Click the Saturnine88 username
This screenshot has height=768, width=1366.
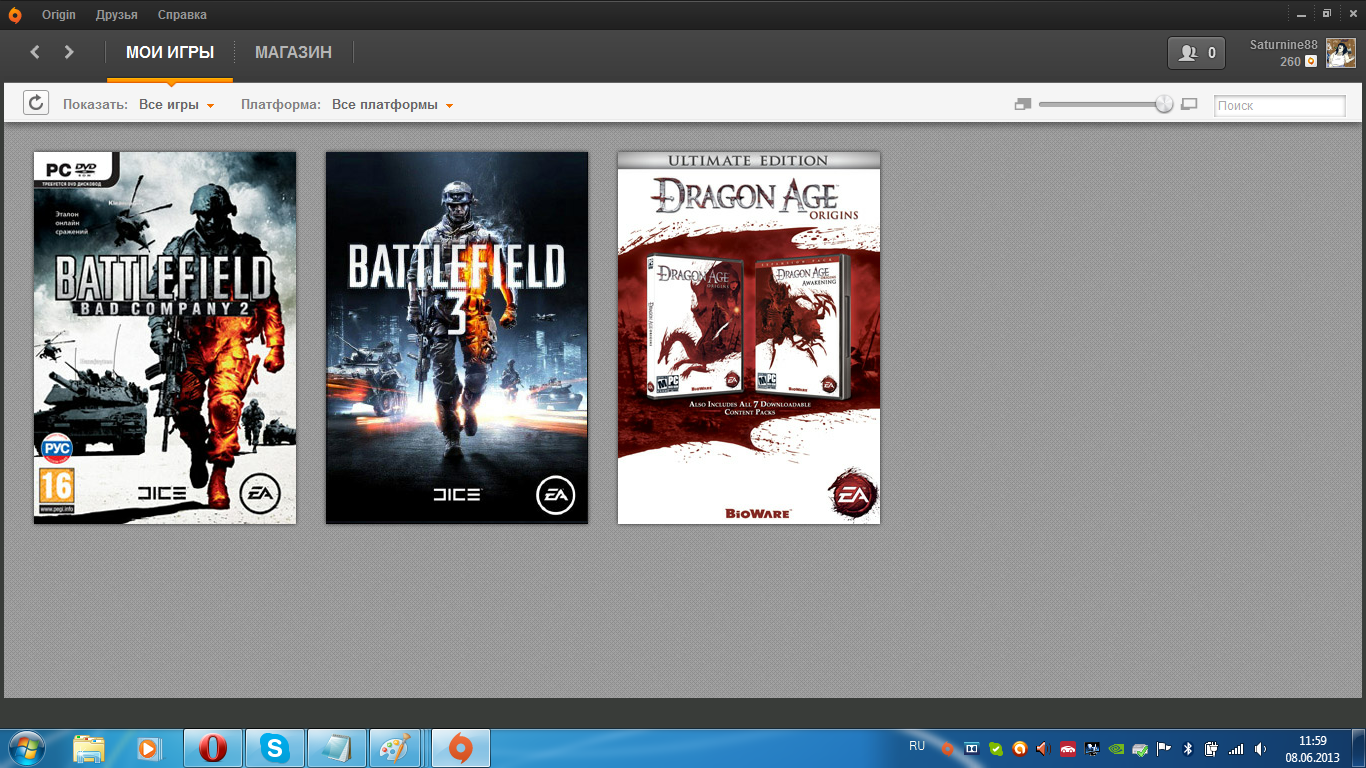click(1284, 45)
